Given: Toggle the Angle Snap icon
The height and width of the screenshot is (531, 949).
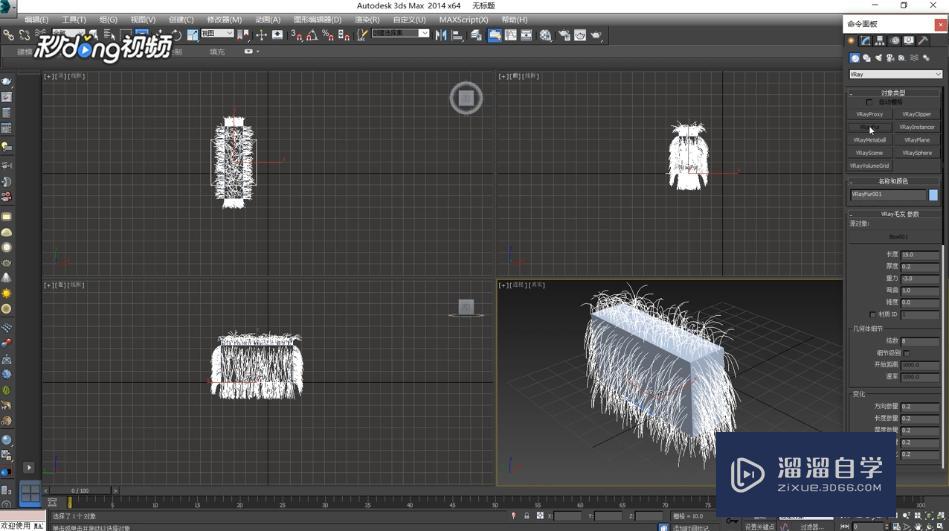Looking at the screenshot, I should click(312, 35).
